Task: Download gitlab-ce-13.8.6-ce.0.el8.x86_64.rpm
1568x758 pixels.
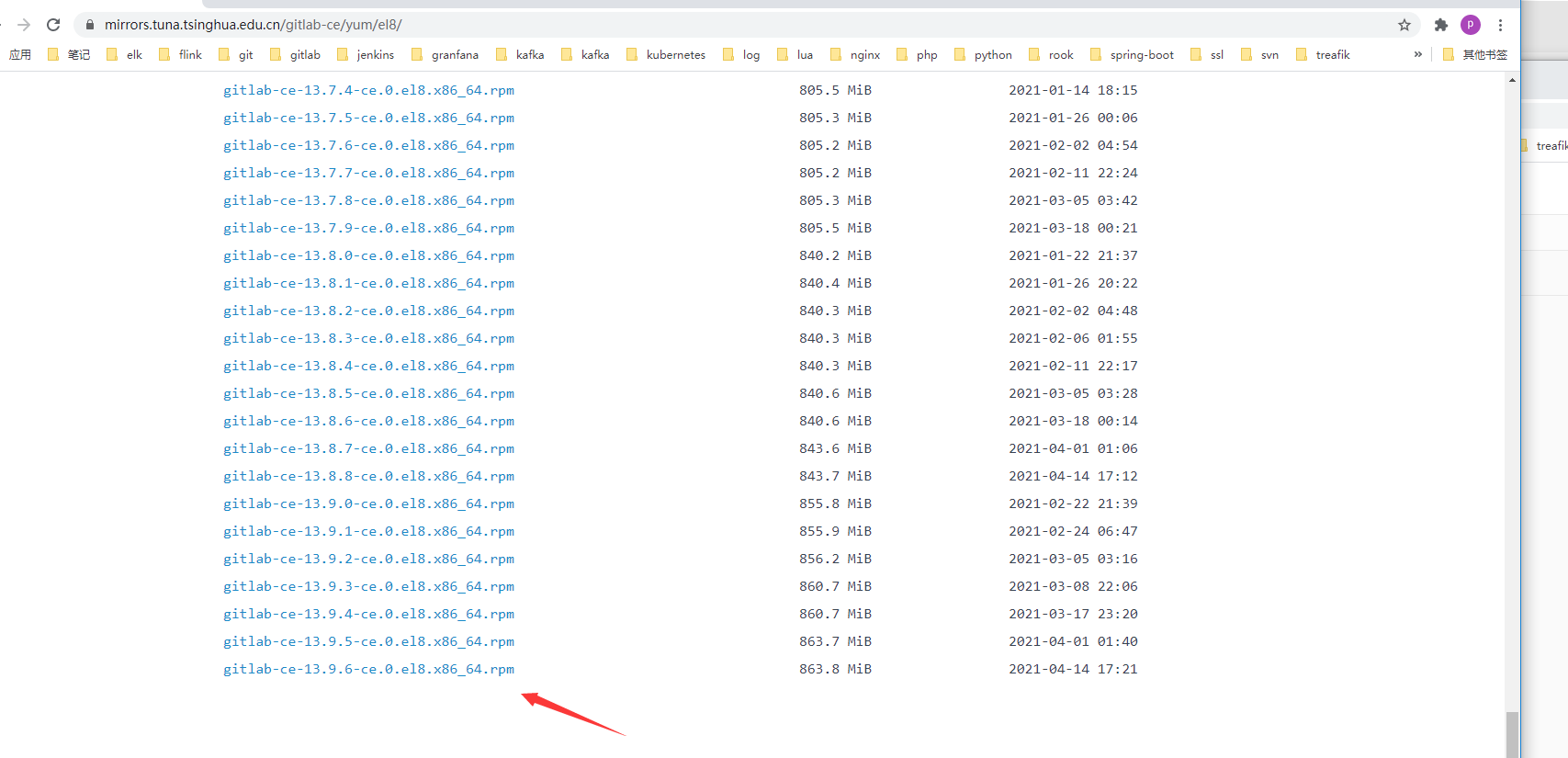Action: pos(368,421)
